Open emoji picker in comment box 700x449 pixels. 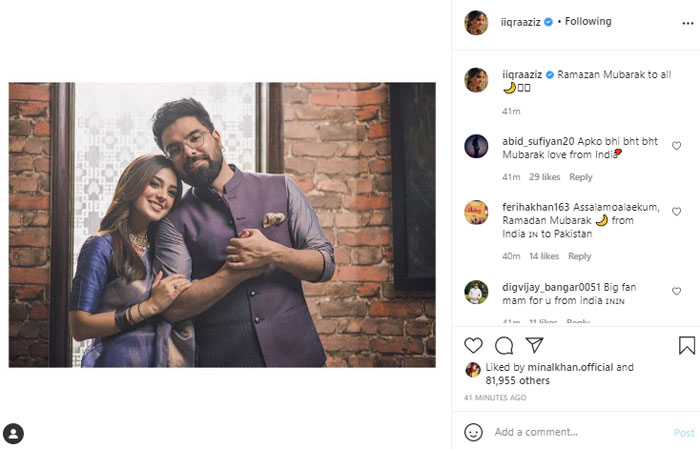pos(474,432)
